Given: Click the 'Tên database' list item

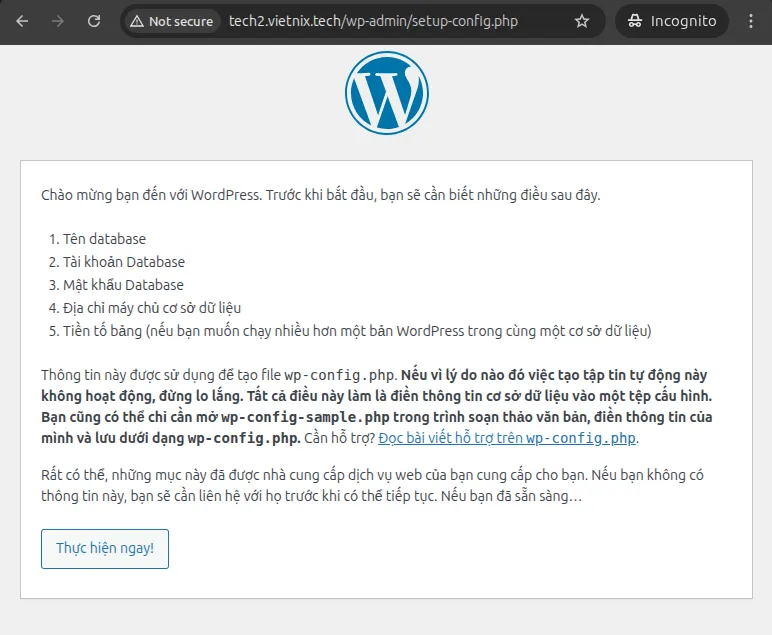Looking at the screenshot, I should pos(104,239).
